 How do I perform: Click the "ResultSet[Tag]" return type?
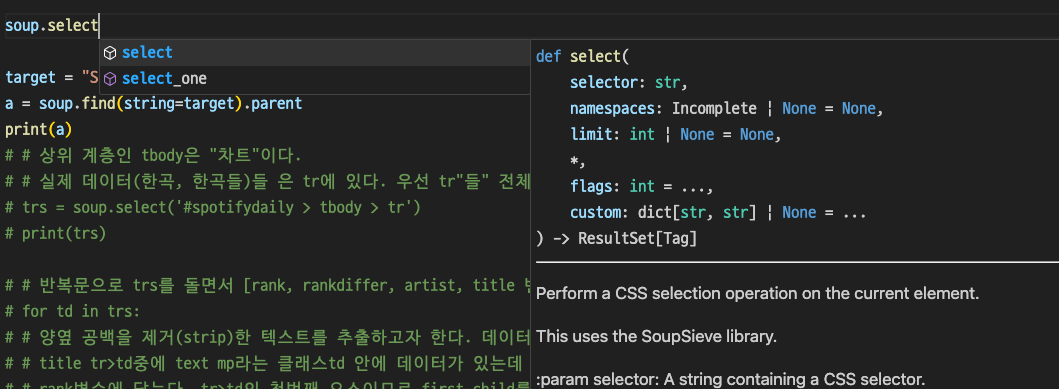(x=637, y=238)
